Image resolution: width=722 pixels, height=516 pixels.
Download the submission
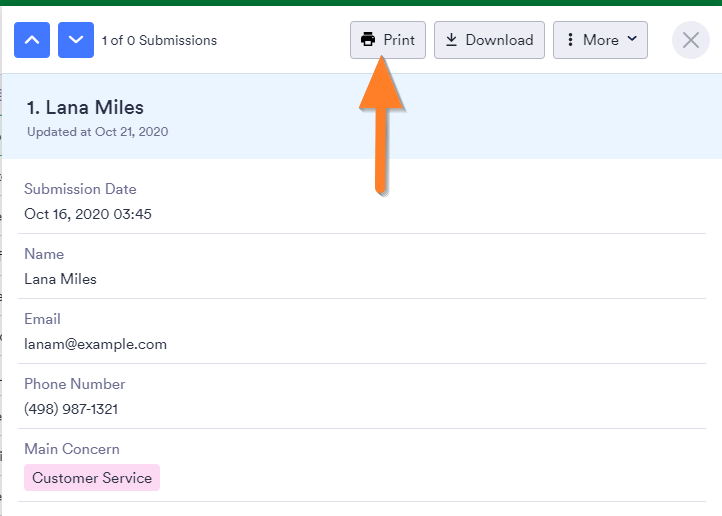[x=489, y=40]
